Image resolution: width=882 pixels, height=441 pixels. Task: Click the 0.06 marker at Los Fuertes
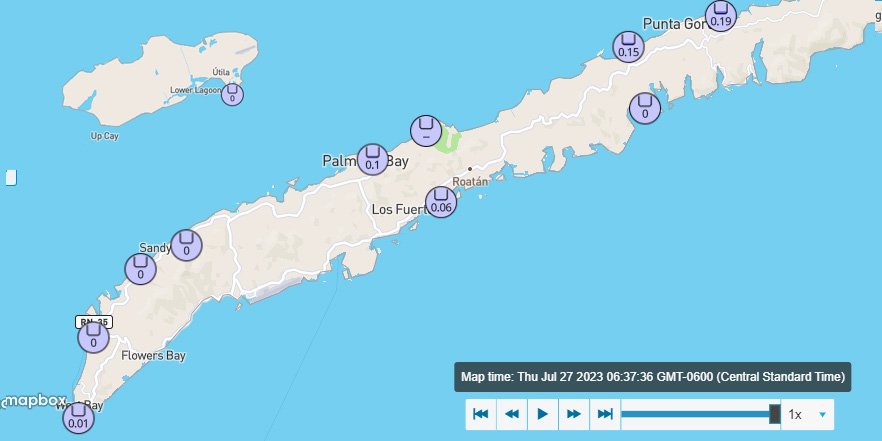440,203
